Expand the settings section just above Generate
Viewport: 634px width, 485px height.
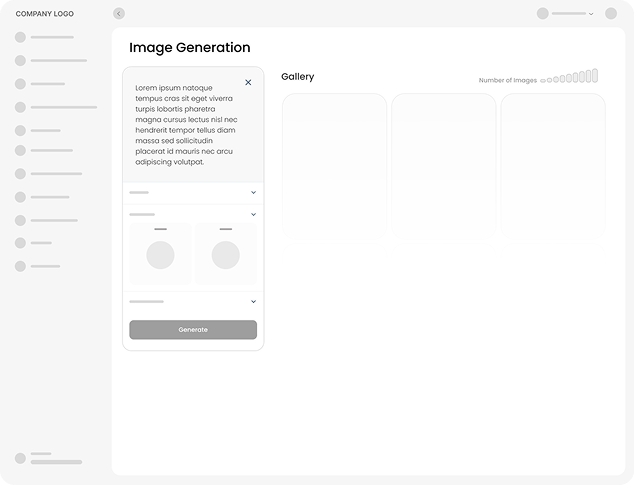point(253,301)
